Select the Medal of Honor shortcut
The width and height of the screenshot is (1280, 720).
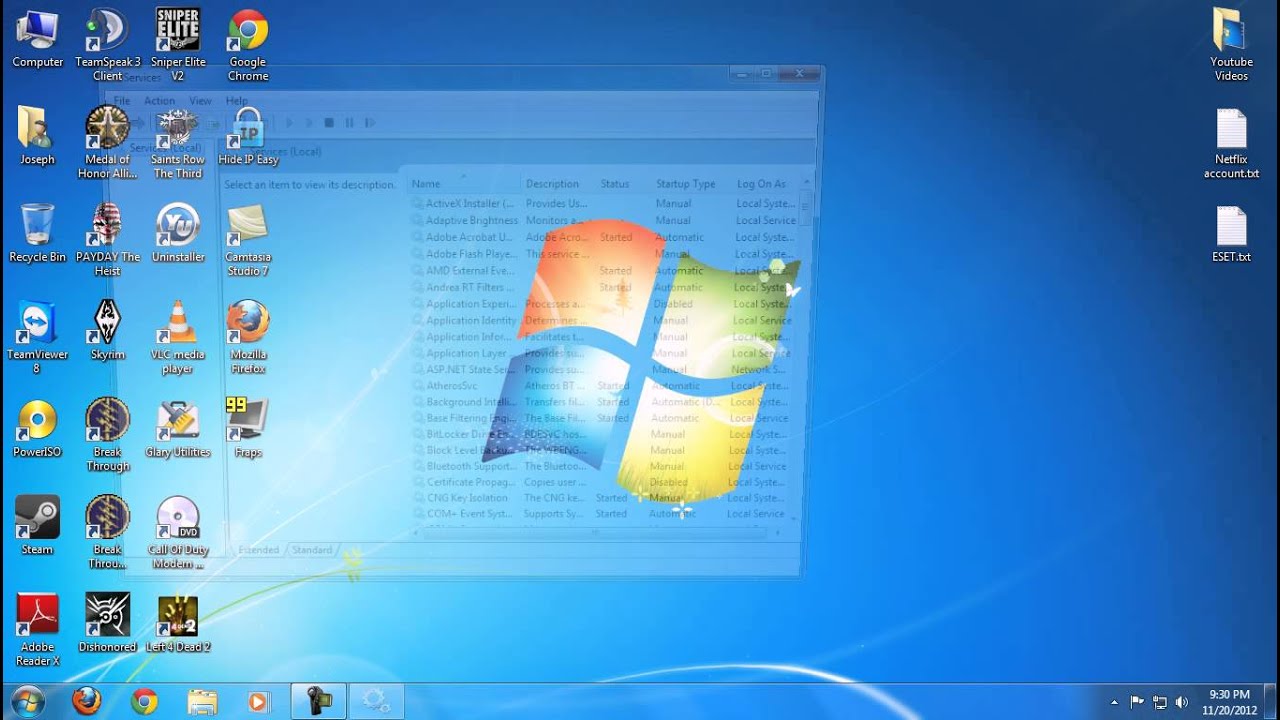click(108, 143)
